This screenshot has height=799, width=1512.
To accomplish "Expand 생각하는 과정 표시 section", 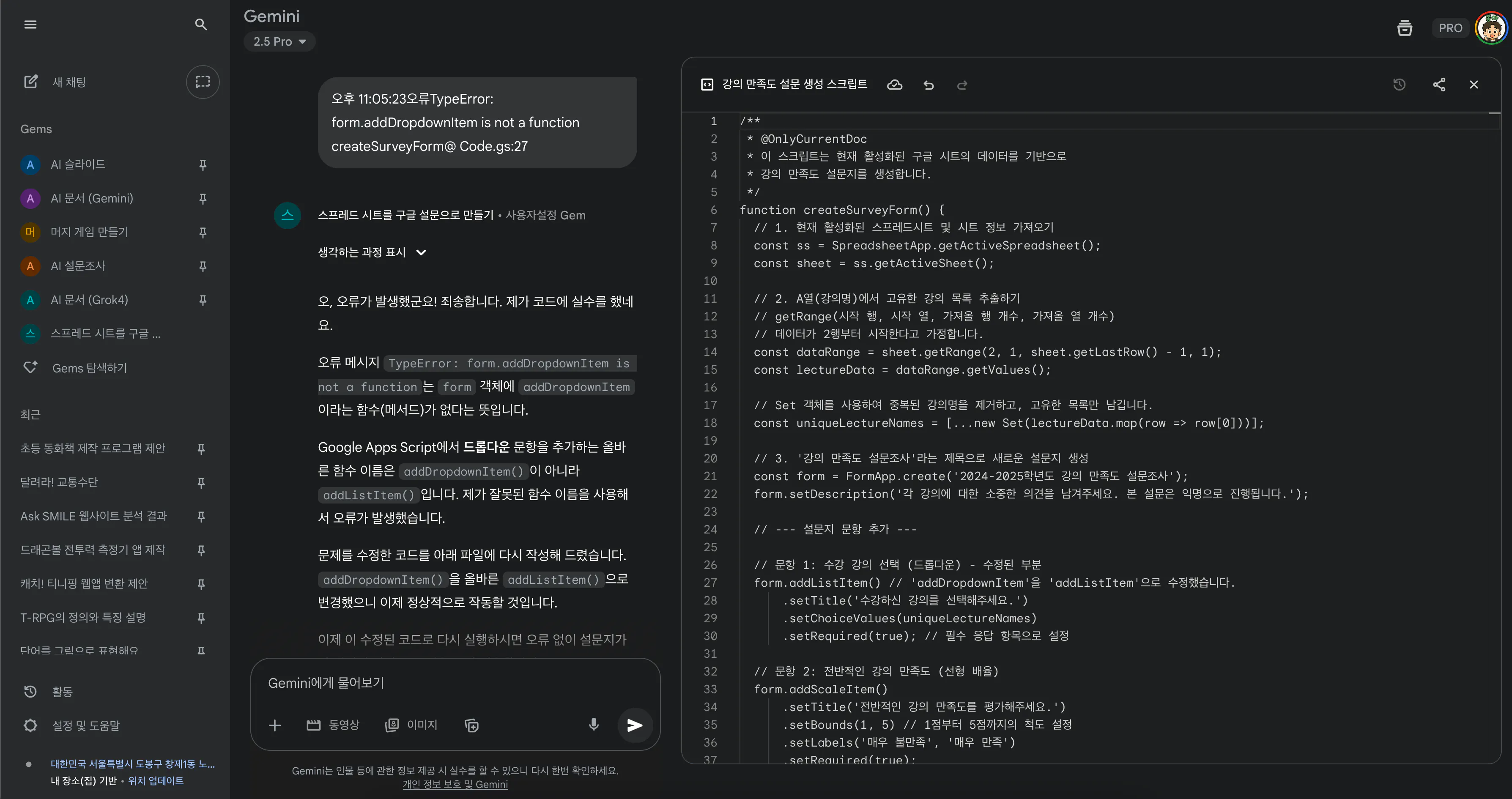I will coord(372,252).
